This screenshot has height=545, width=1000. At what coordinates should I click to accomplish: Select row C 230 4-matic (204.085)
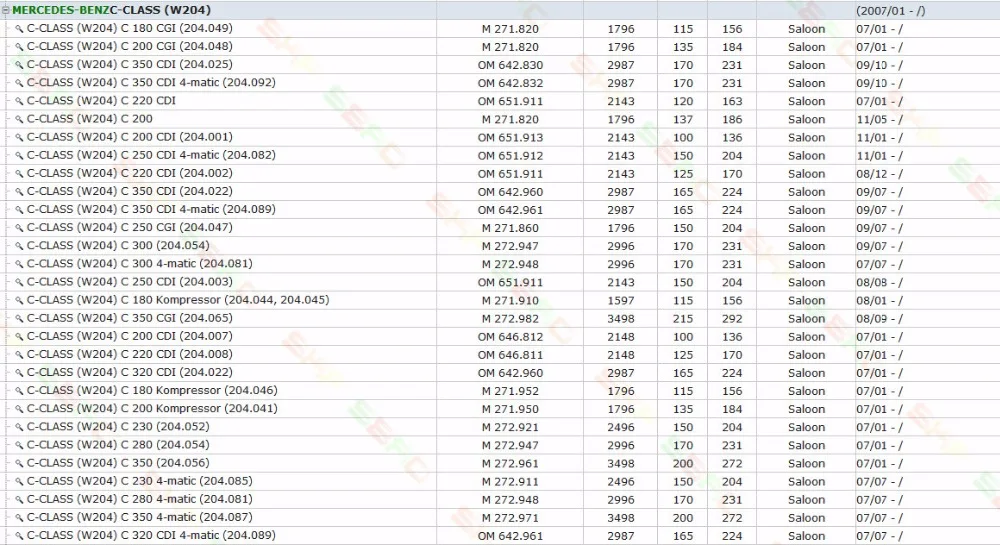(x=500, y=481)
